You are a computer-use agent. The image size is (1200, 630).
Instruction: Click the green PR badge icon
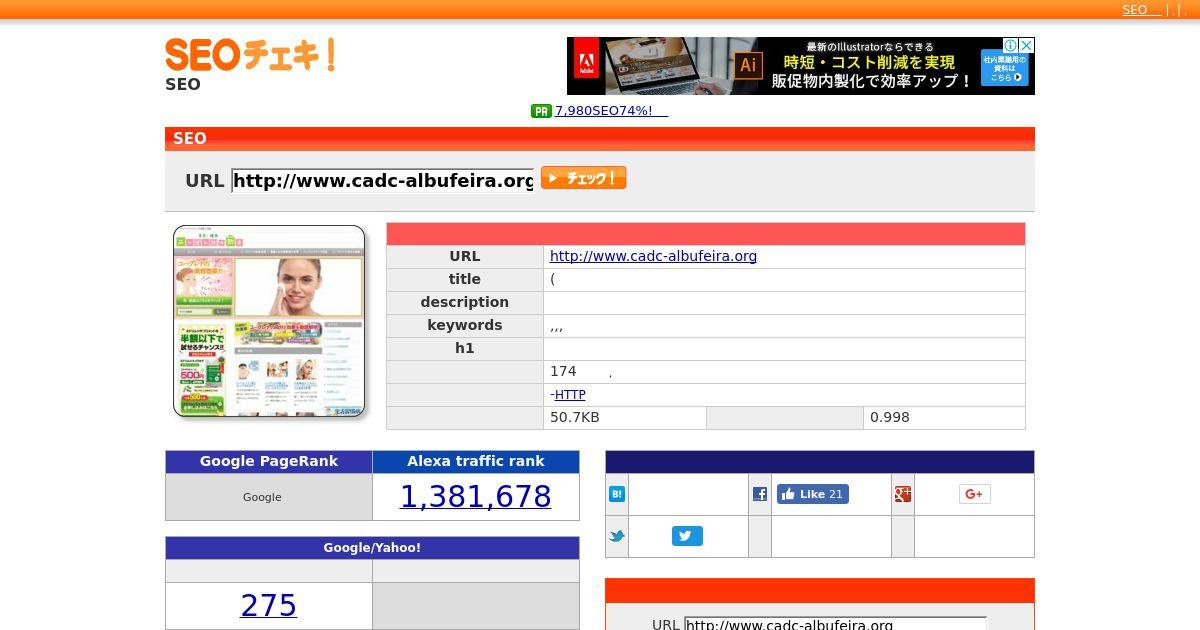[541, 111]
